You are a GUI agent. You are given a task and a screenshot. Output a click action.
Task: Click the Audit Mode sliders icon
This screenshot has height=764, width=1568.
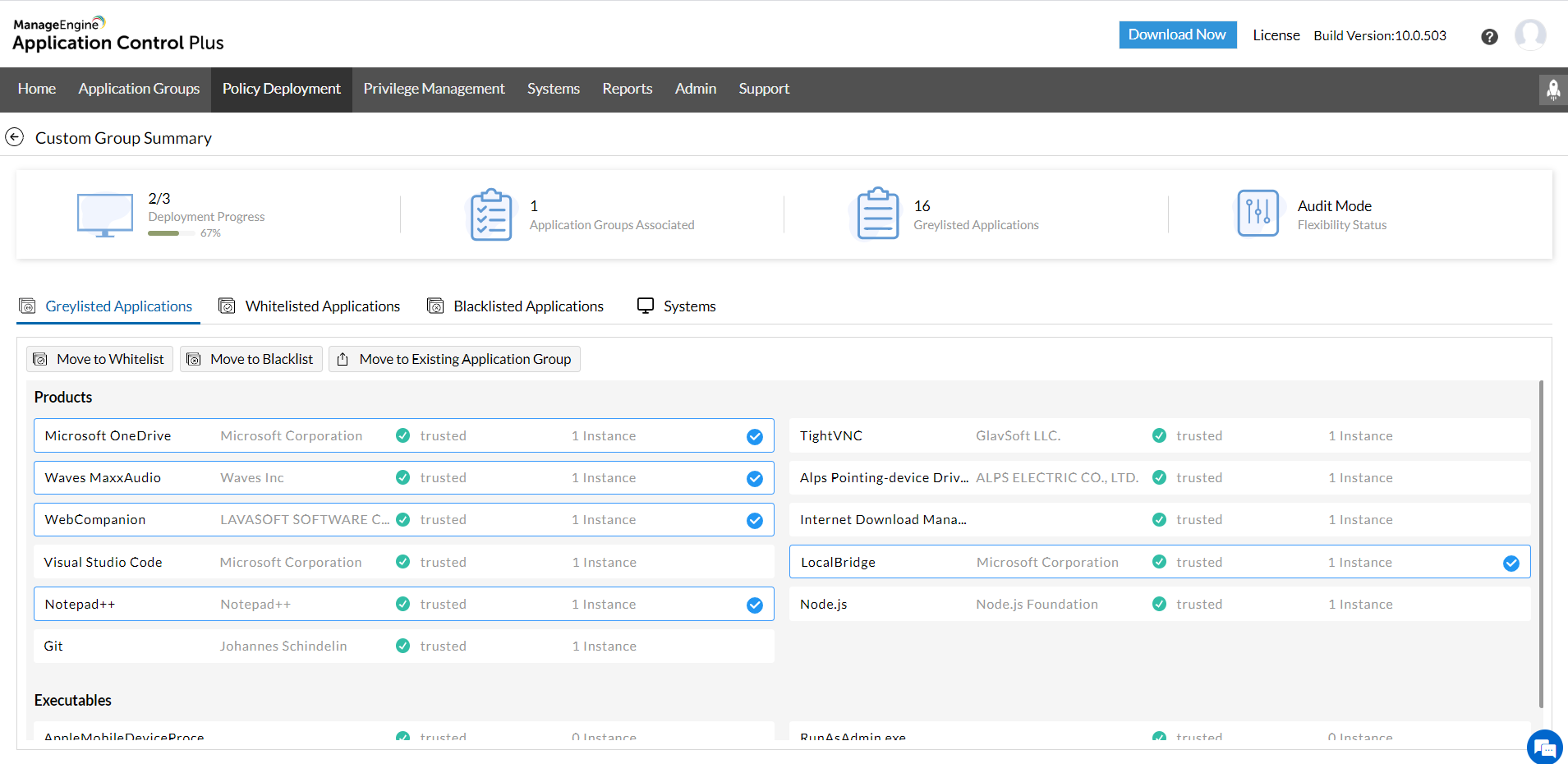(1258, 214)
